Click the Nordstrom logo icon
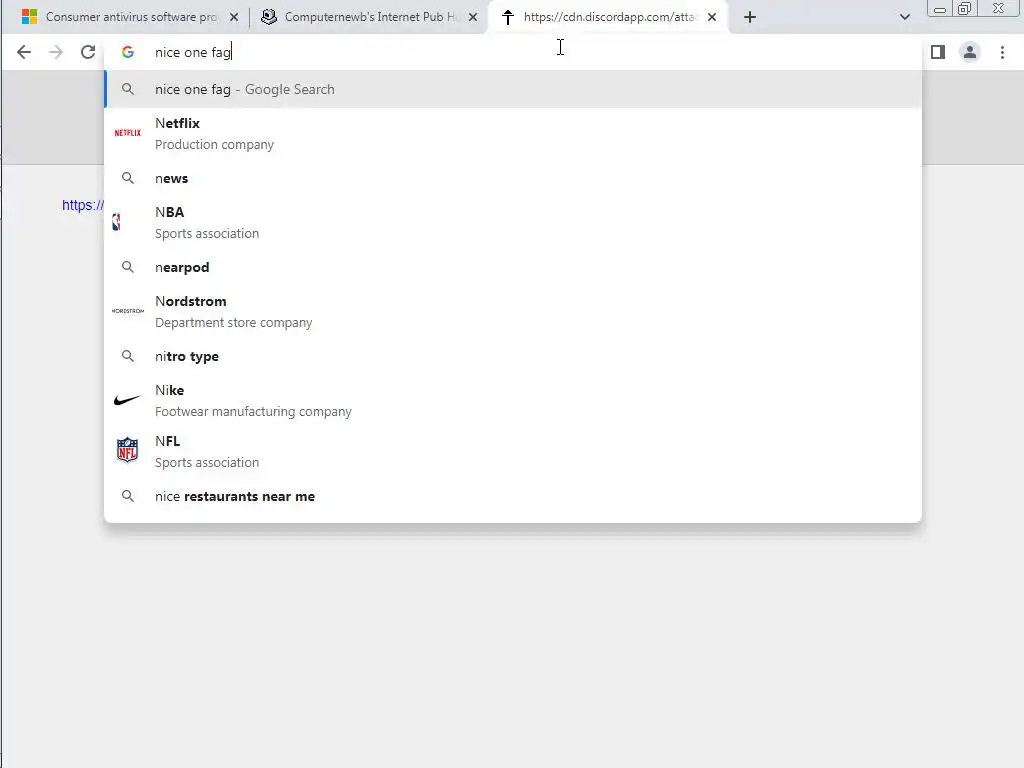Screen dimensions: 1024x768 coord(128,311)
